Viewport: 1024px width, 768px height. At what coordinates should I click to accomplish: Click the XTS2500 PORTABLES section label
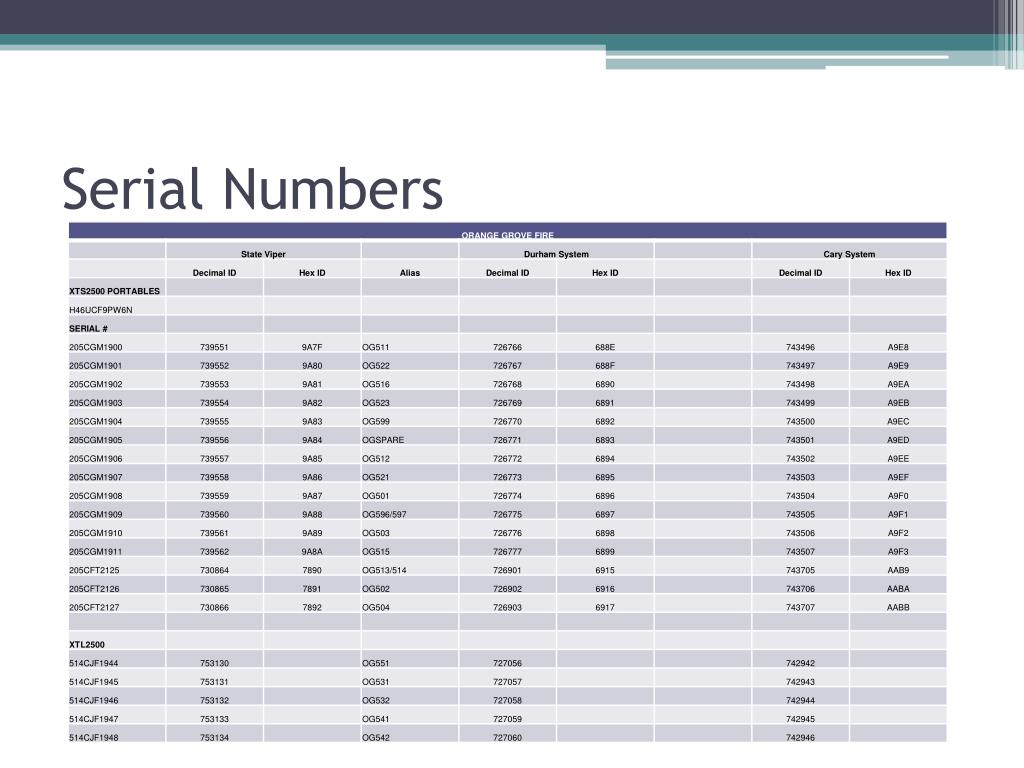coord(114,291)
